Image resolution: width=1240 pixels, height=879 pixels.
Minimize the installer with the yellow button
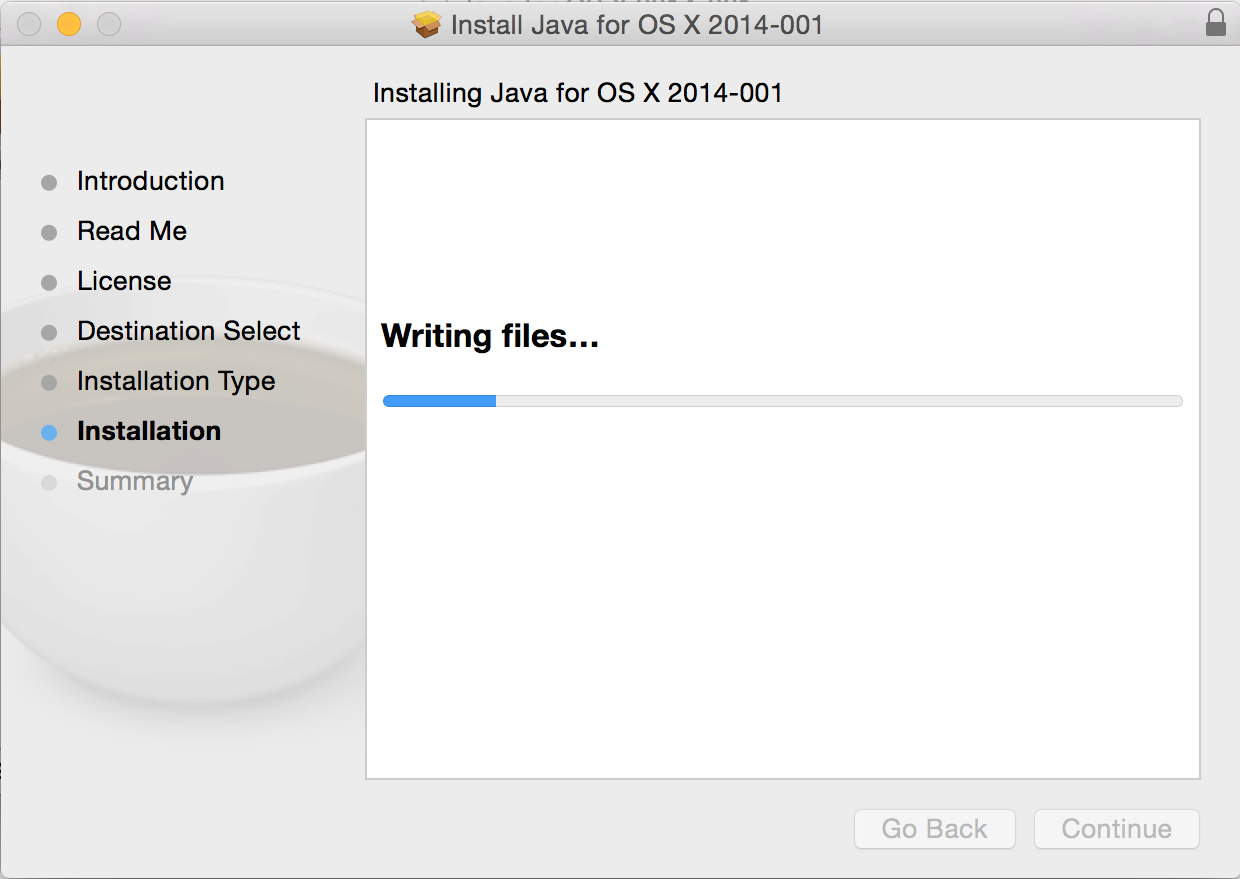coord(69,24)
